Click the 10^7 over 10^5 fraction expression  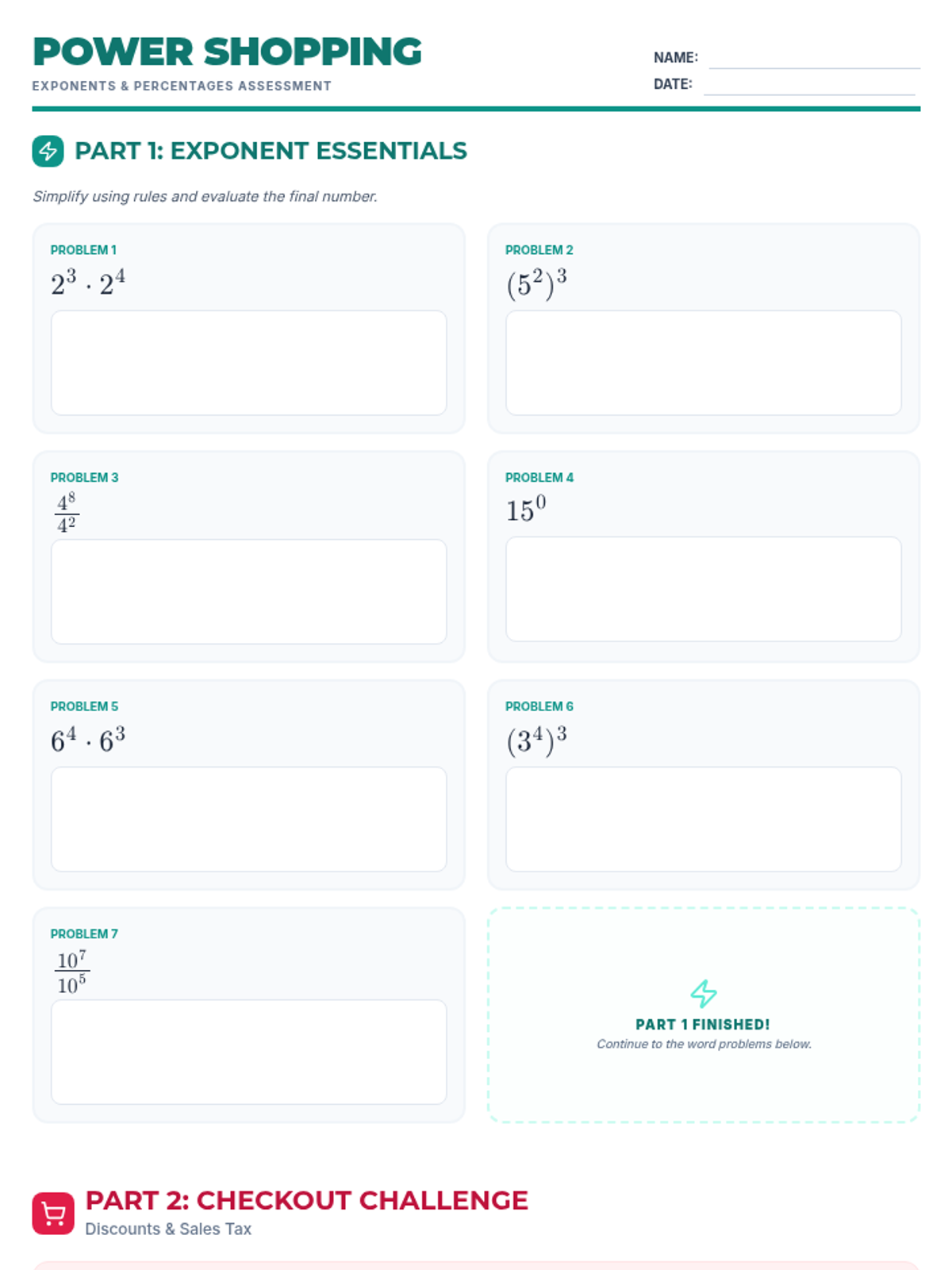tap(72, 972)
